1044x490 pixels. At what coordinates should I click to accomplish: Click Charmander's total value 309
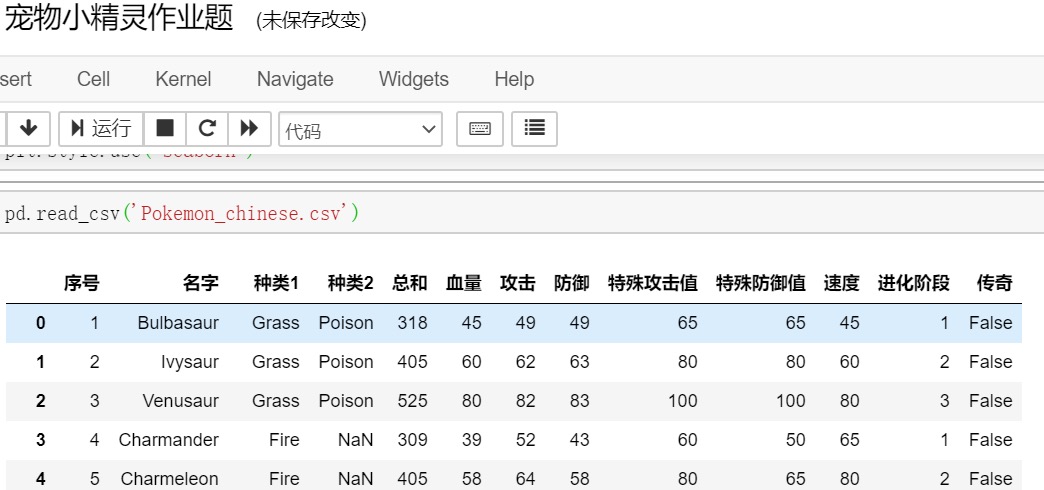pyautogui.click(x=412, y=440)
